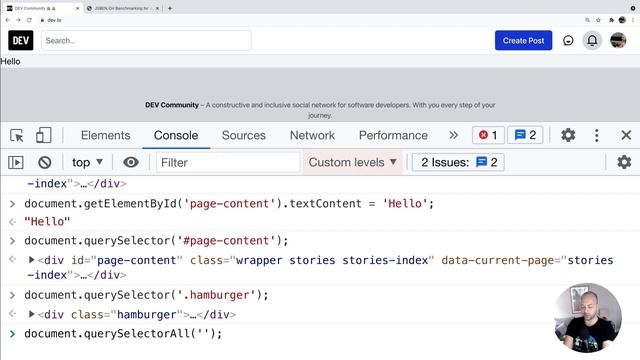Open the console settings gear
This screenshot has width=640, height=360.
pyautogui.click(x=624, y=162)
